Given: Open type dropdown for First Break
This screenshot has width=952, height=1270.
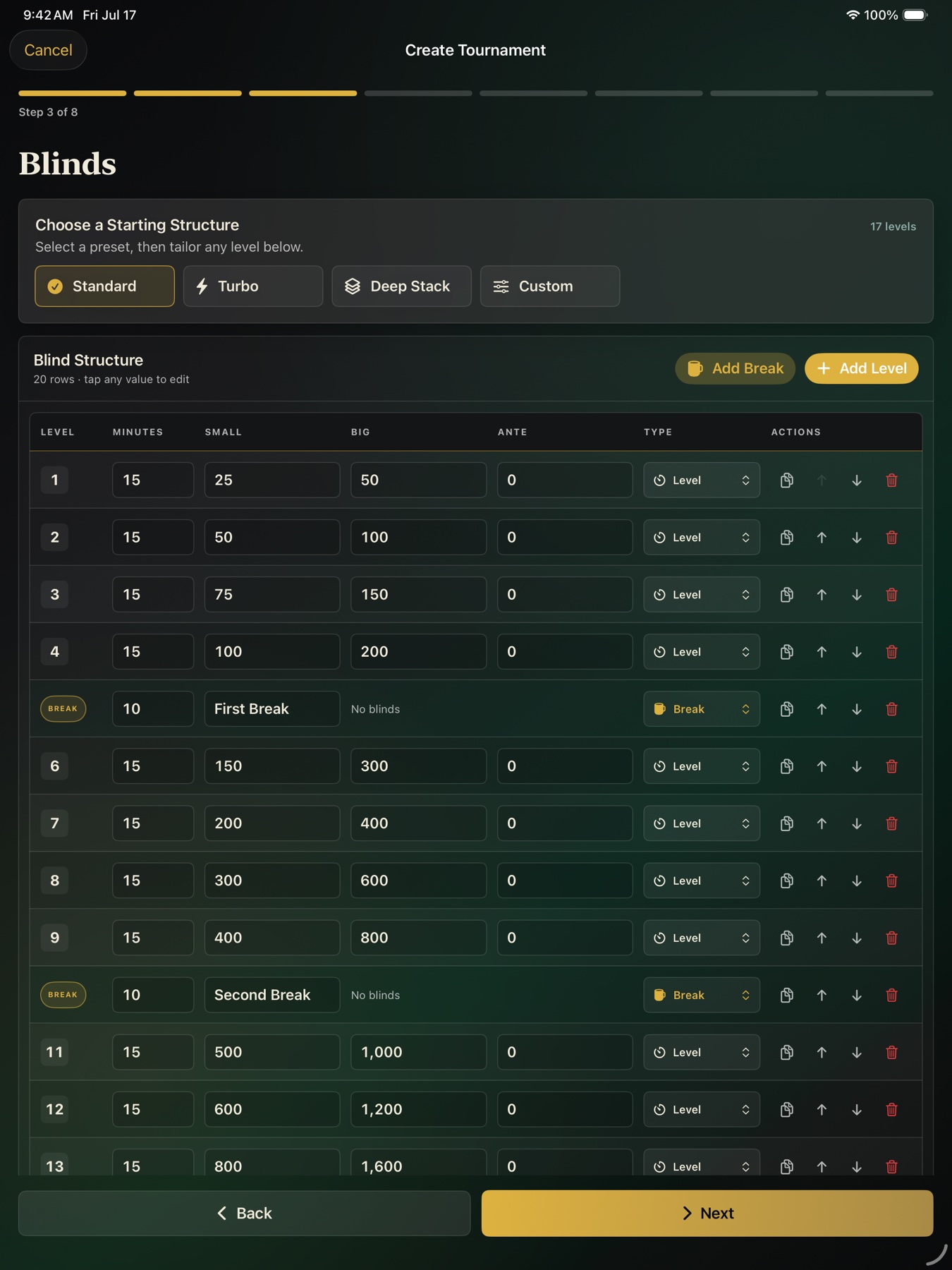Looking at the screenshot, I should tap(702, 709).
